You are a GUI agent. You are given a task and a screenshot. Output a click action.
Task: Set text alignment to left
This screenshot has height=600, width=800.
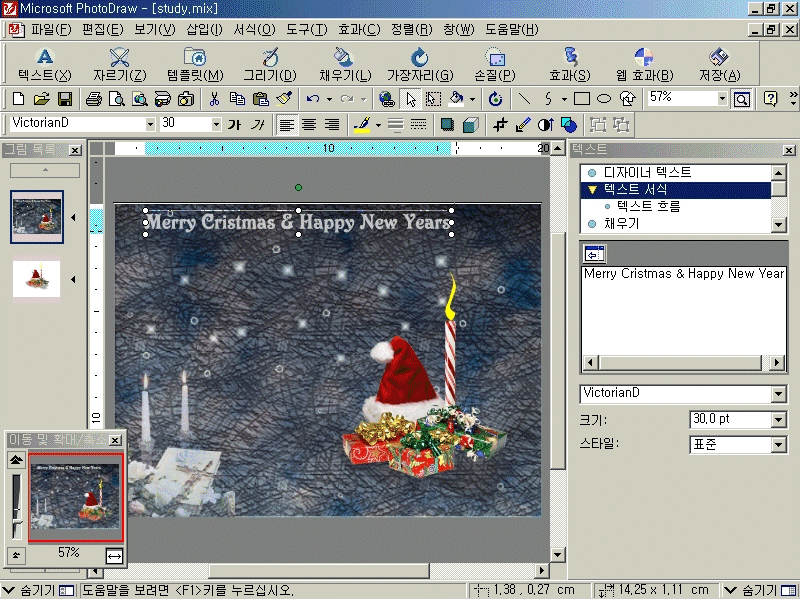tap(287, 124)
